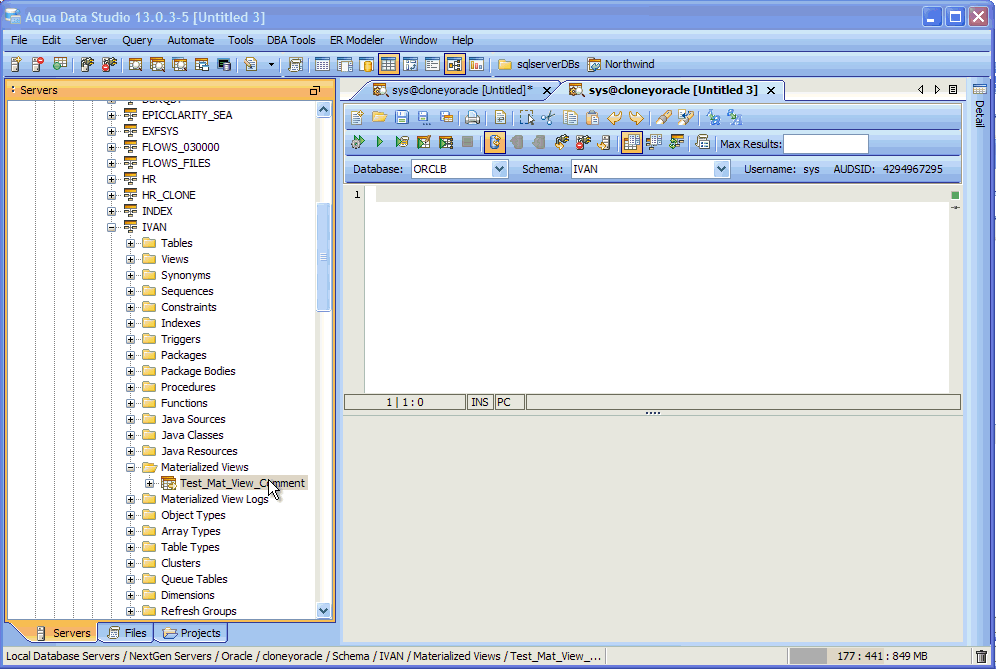Select the EPICCLARITY_SEA schema

(x=187, y=115)
